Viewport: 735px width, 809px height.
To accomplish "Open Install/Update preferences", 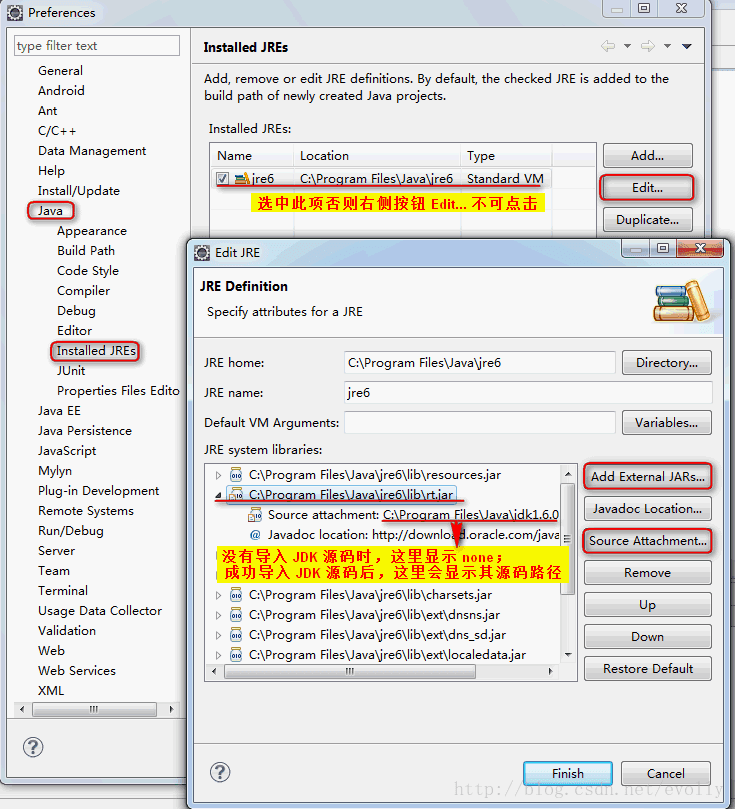I will pos(78,191).
